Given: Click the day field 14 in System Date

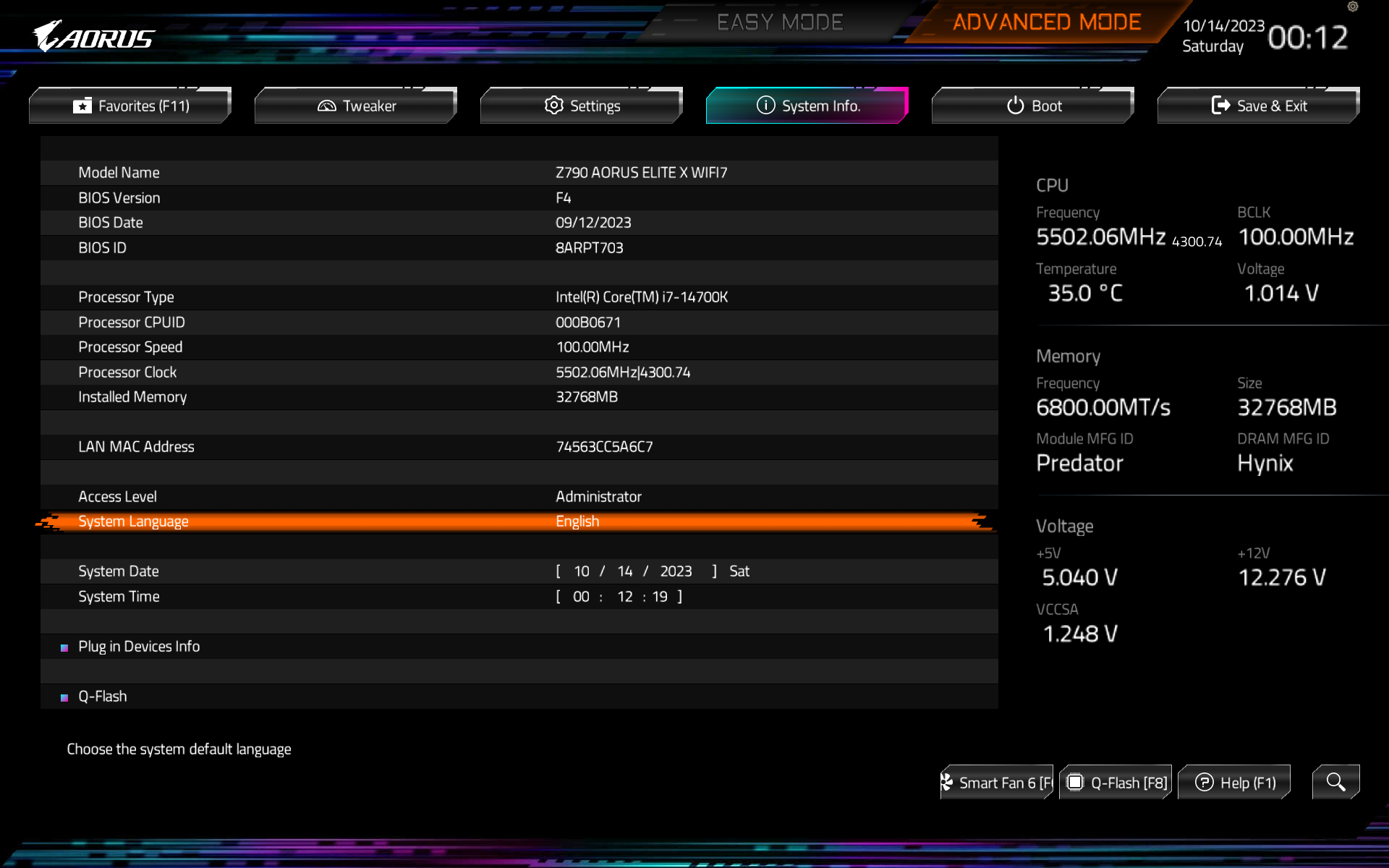Looking at the screenshot, I should pyautogui.click(x=625, y=571).
